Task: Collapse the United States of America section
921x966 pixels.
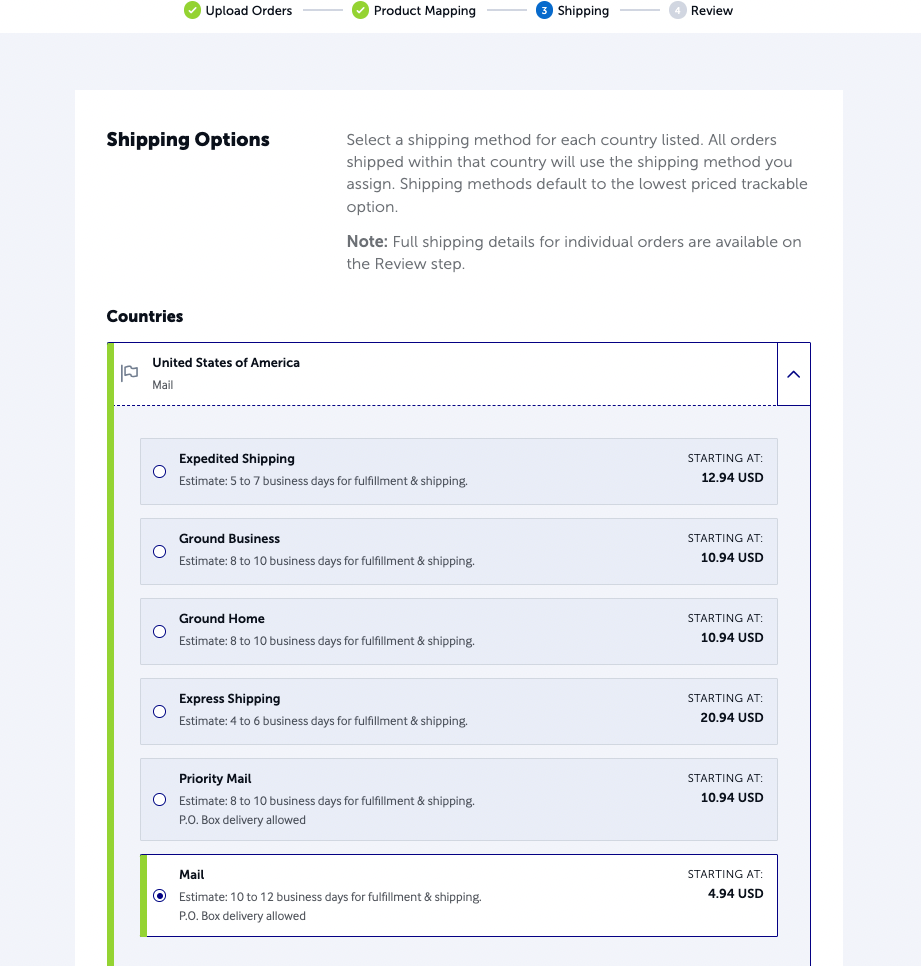Action: pyautogui.click(x=794, y=373)
